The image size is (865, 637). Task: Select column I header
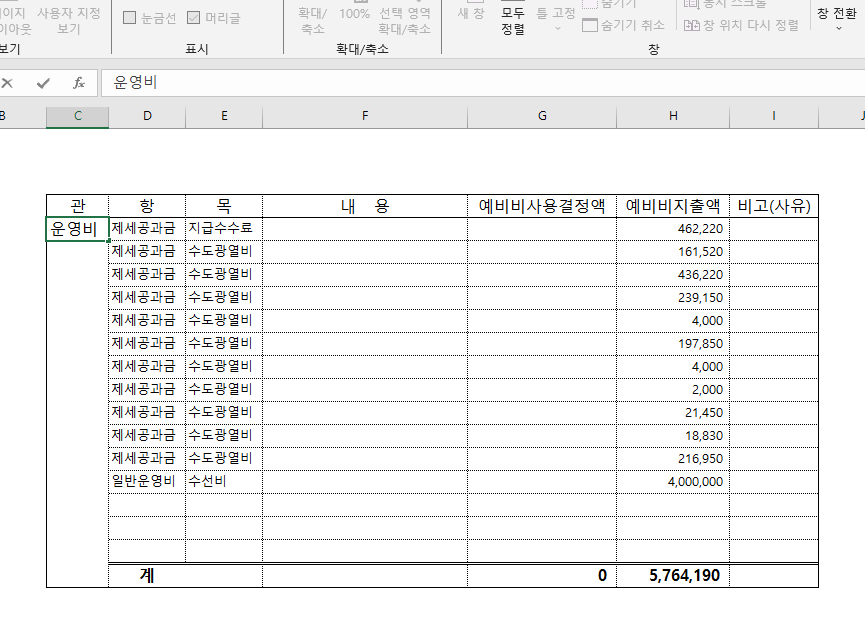pyautogui.click(x=774, y=116)
